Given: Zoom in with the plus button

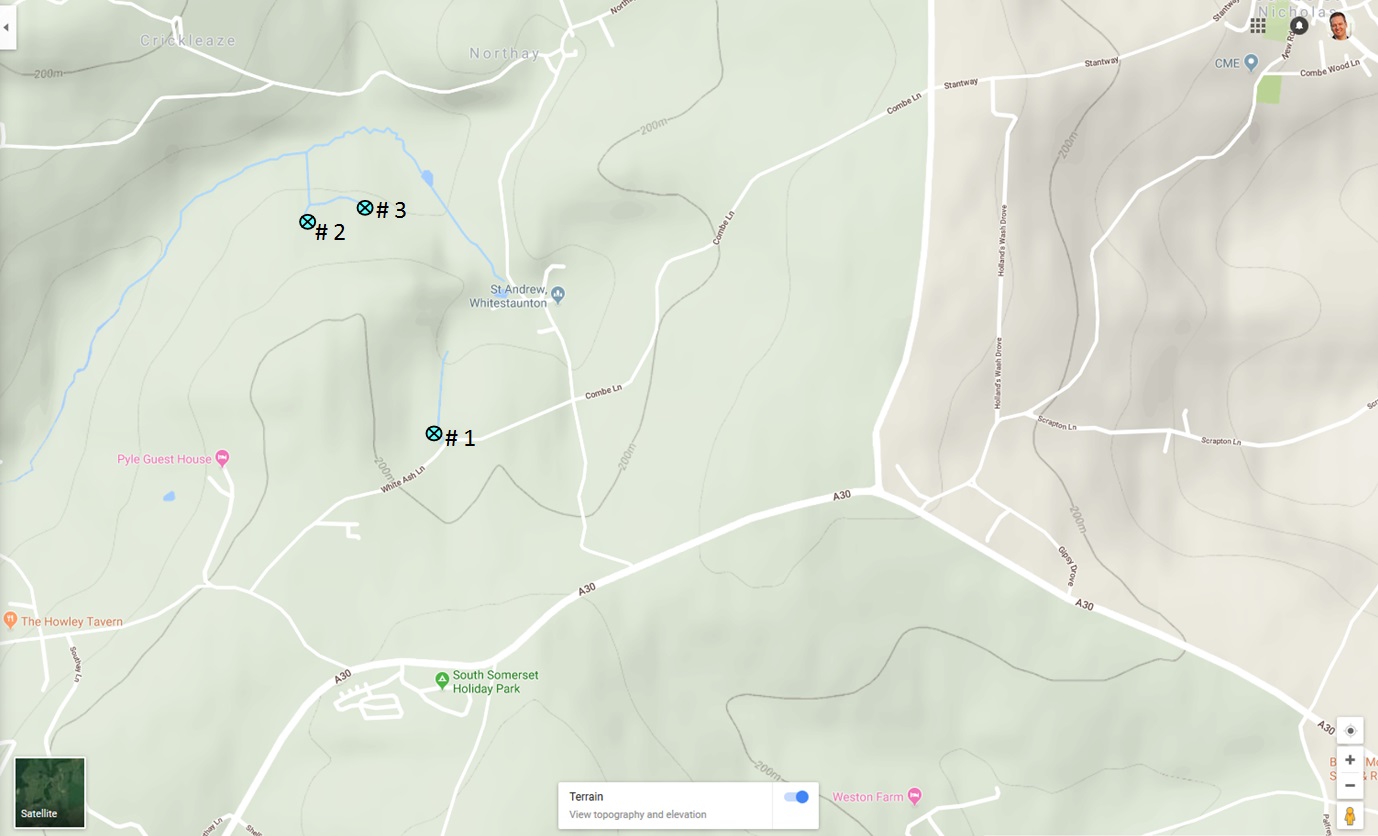Looking at the screenshot, I should coord(1350,760).
